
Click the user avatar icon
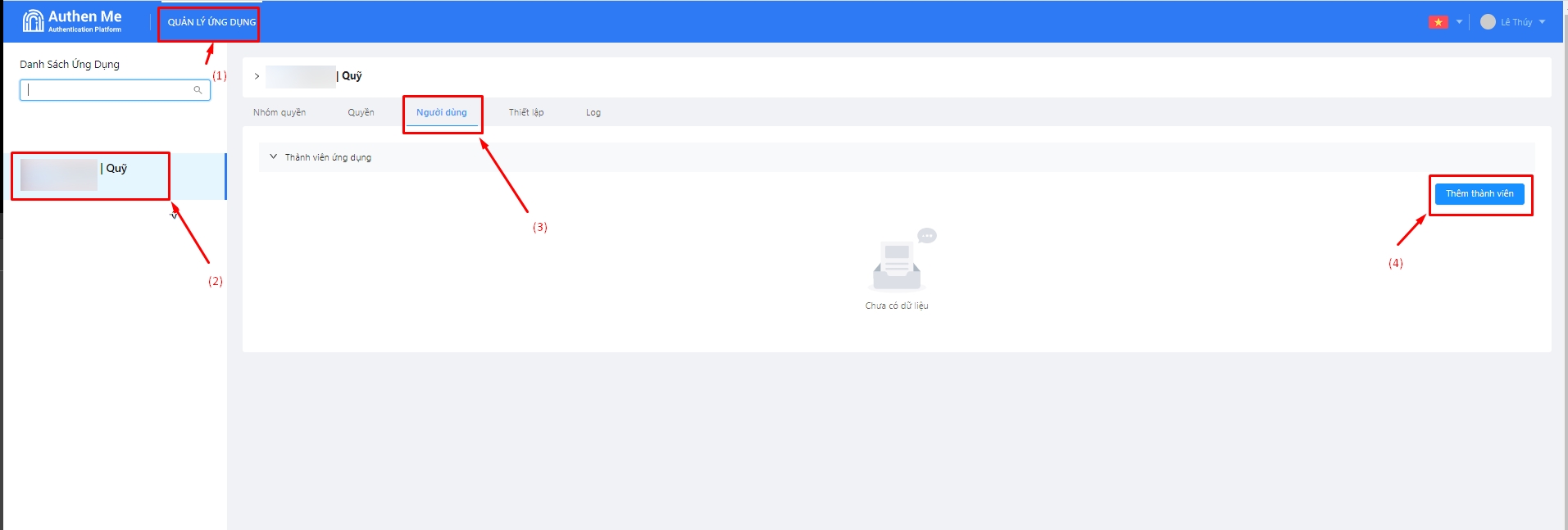click(x=1488, y=22)
